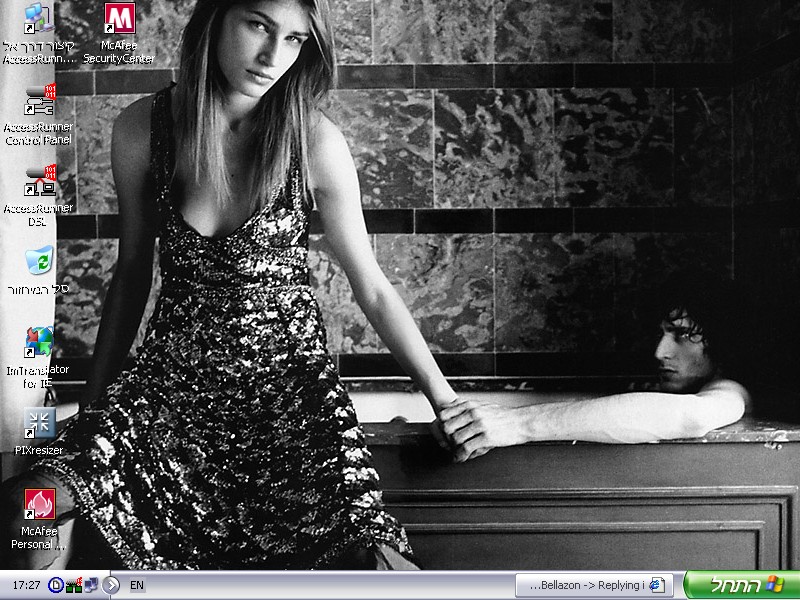The height and width of the screenshot is (600, 800).
Task: Click the green and red tray icon
Action: tap(73, 585)
